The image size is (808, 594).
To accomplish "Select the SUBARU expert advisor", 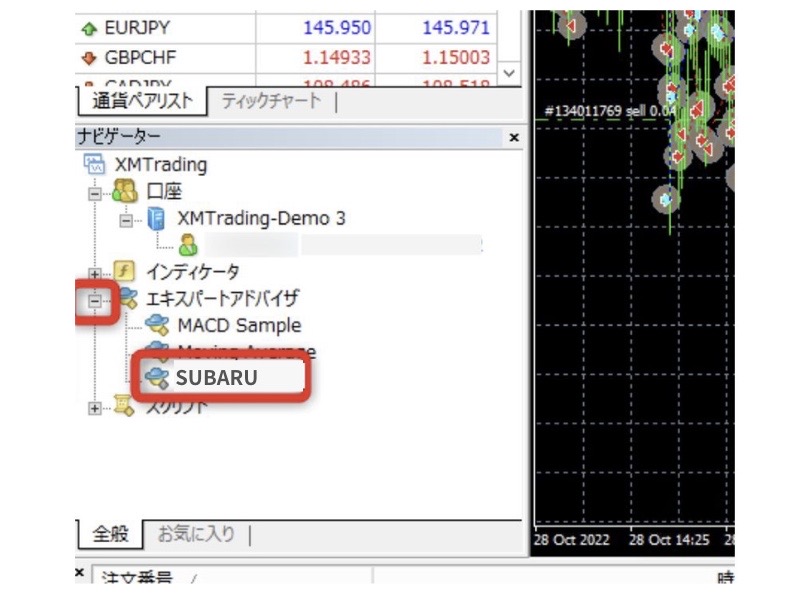I will pos(216,378).
